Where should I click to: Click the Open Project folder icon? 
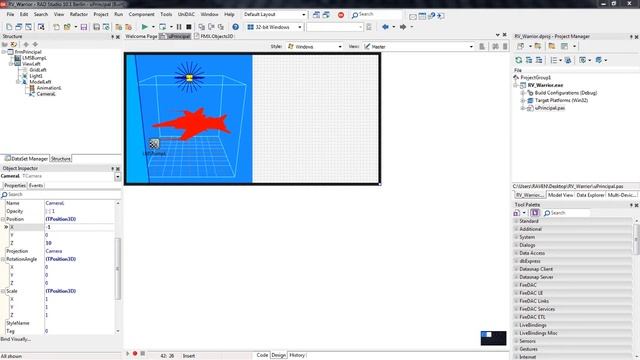(x=67, y=27)
